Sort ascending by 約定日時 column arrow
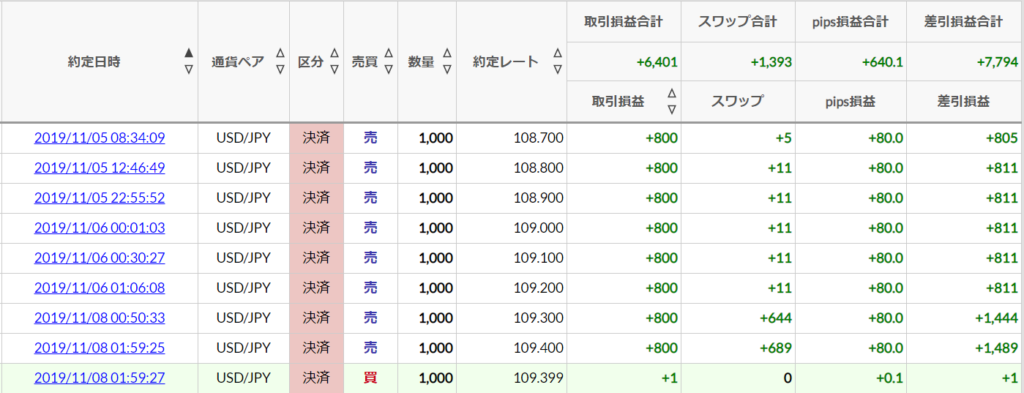The height and width of the screenshot is (393, 1024). (x=189, y=54)
